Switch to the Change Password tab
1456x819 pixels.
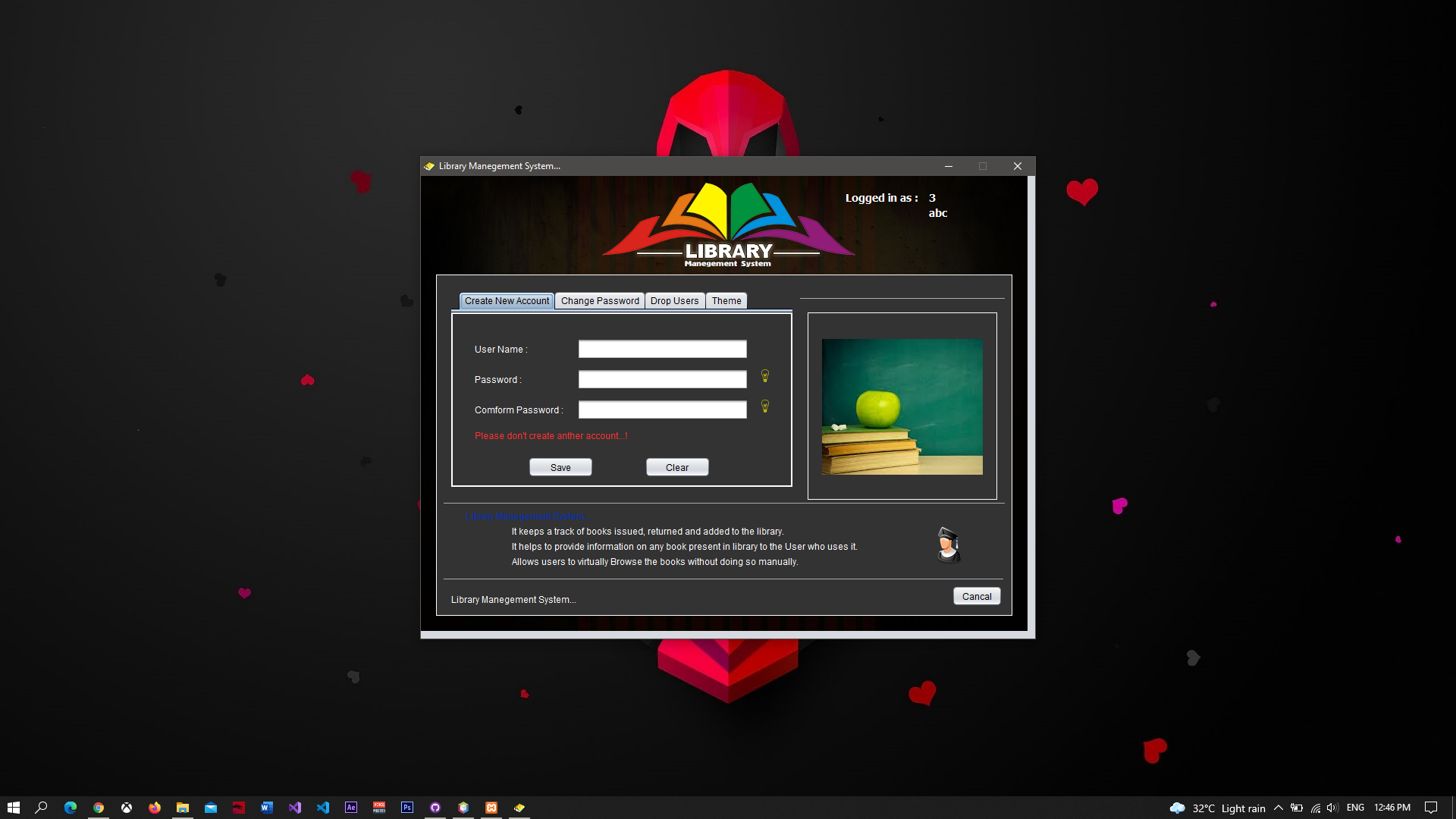coord(600,300)
